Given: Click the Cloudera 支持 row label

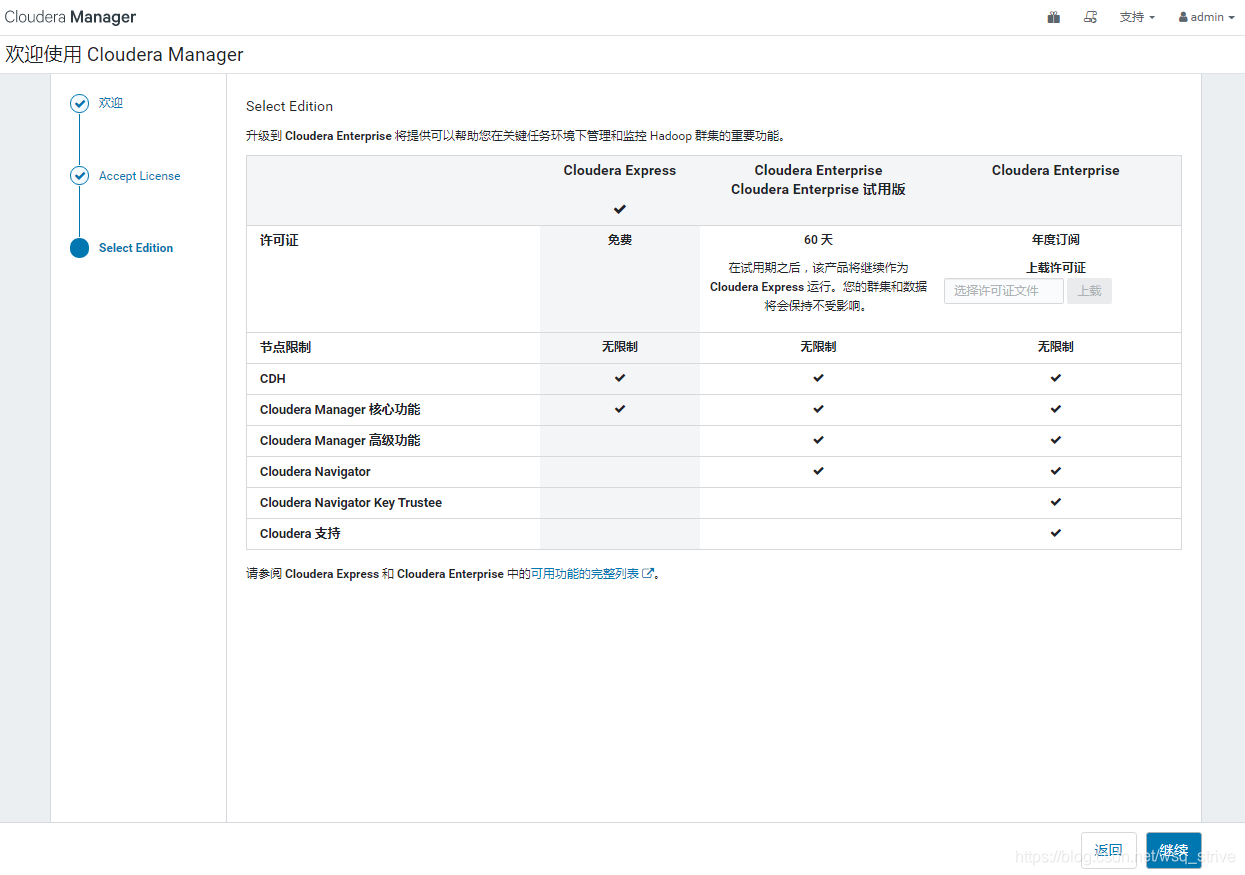Looking at the screenshot, I should tap(300, 534).
